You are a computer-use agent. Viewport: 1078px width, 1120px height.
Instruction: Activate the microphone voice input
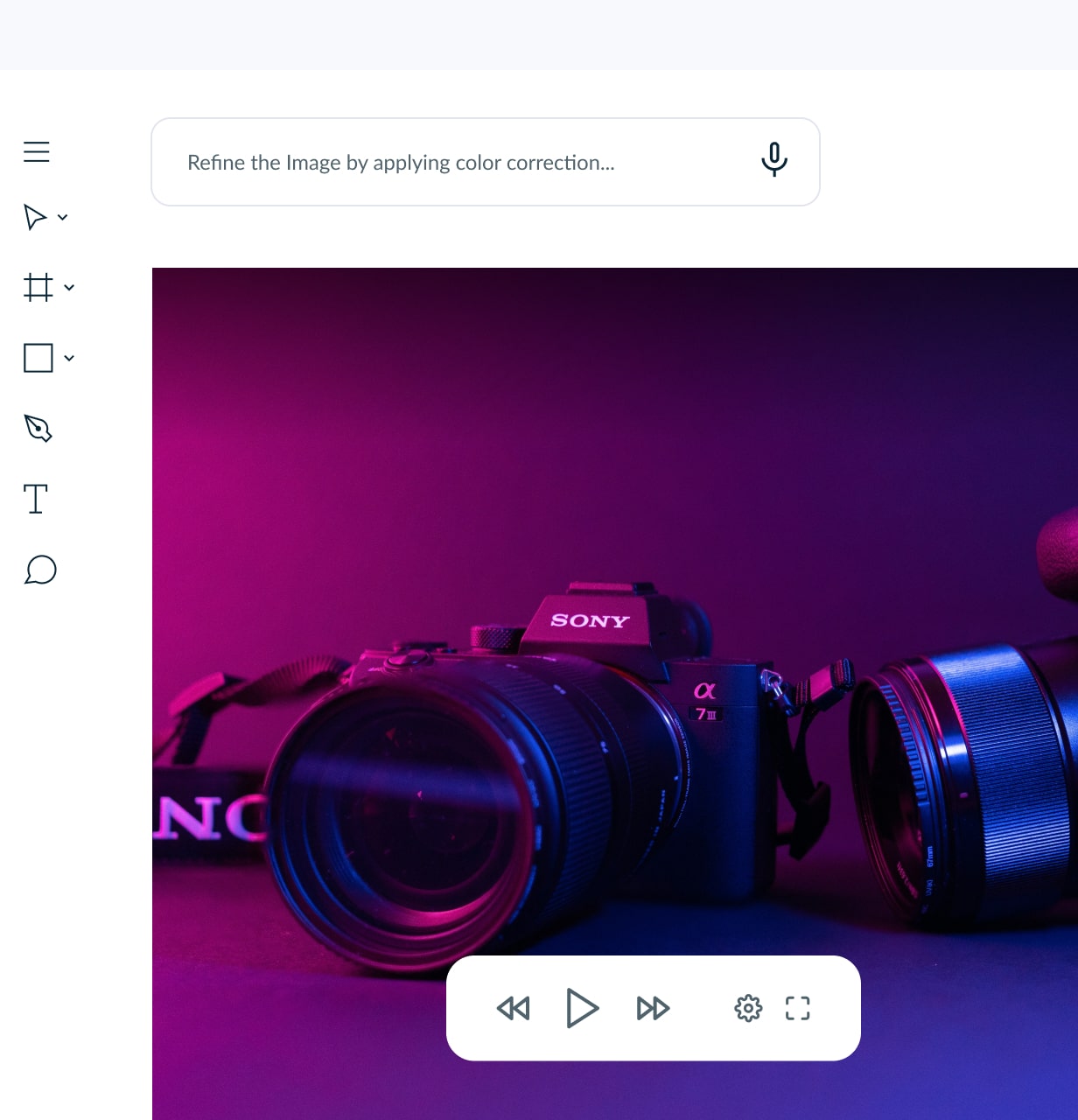[774, 159]
